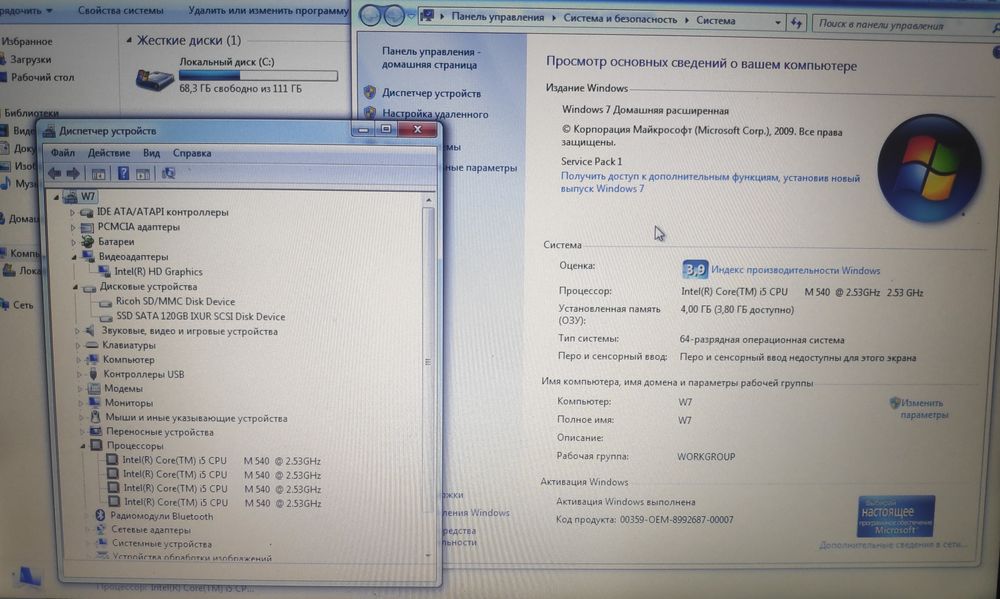
Task: Click the refresh button next to address bar
Action: coord(796,23)
